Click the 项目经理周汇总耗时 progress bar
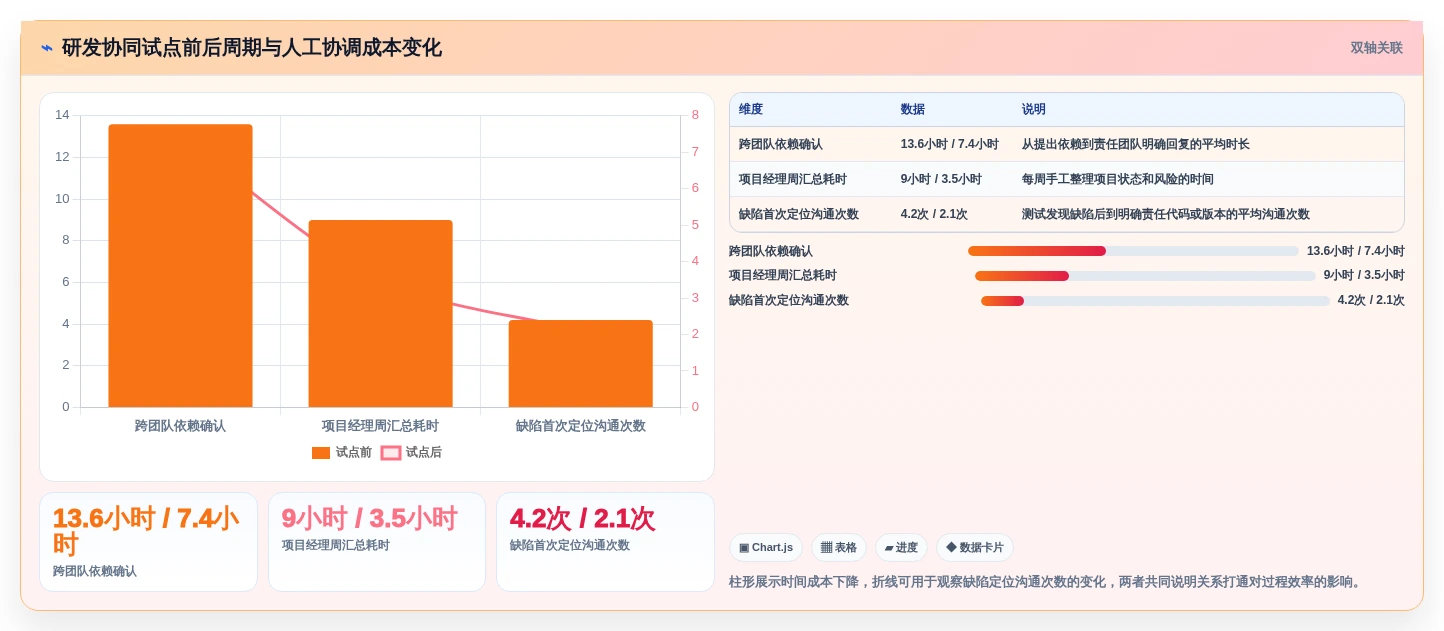Image resolution: width=1444 pixels, height=631 pixels. 1145,276
